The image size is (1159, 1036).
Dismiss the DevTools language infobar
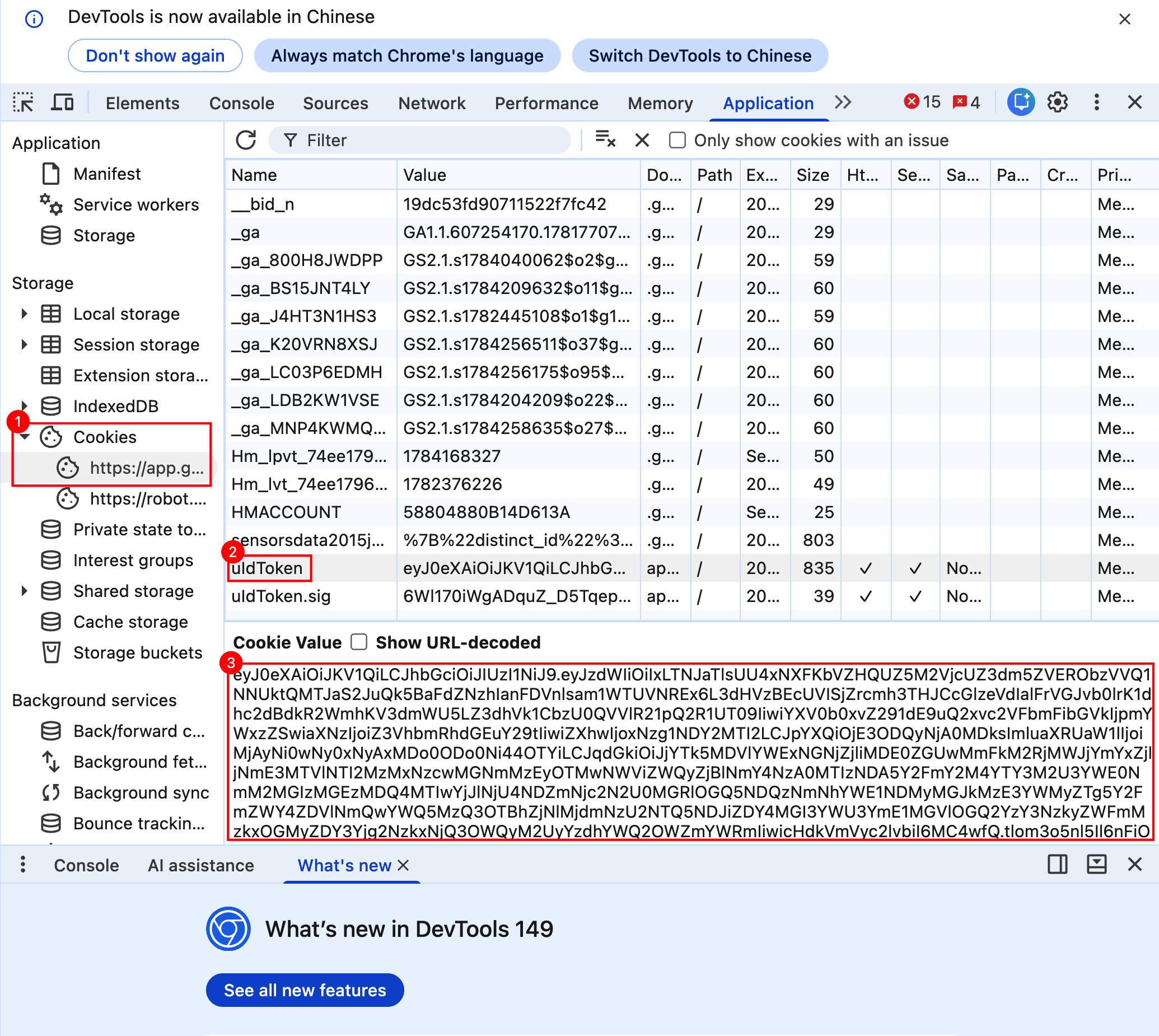click(x=1124, y=19)
